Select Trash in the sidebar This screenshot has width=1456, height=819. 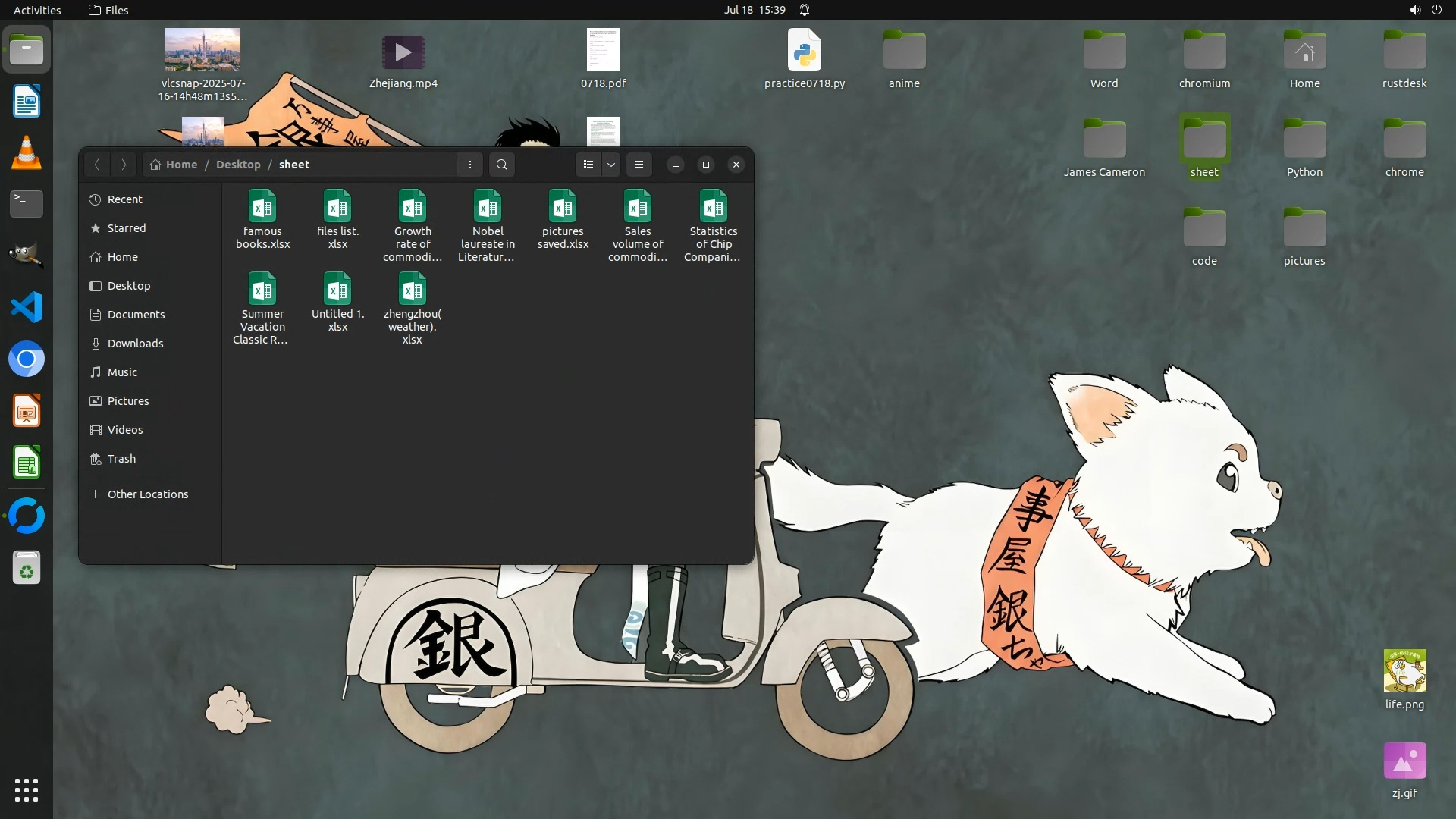pos(121,459)
